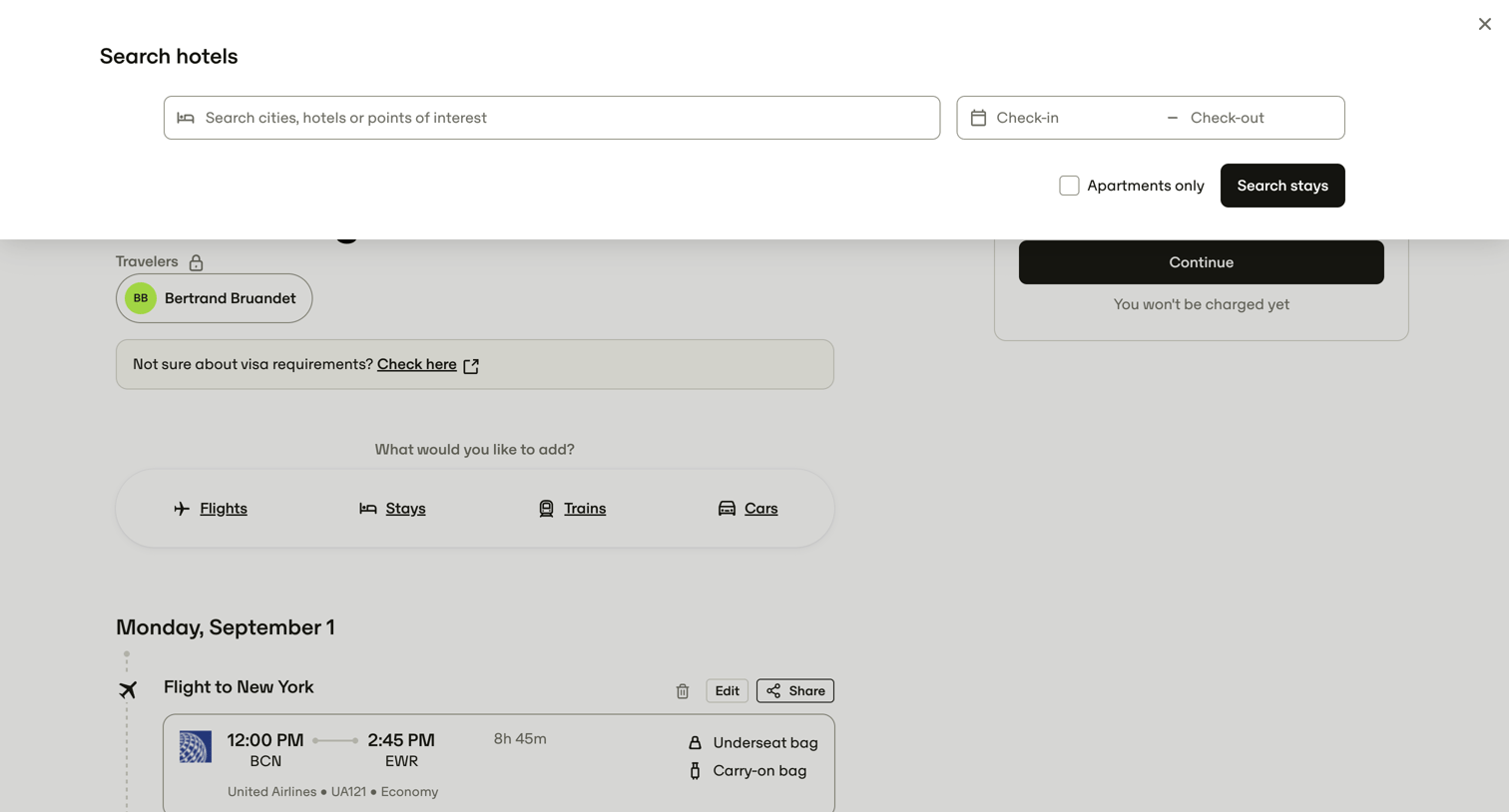The height and width of the screenshot is (812, 1509).
Task: Click the airplane icon beside Flights
Action: pos(181,509)
